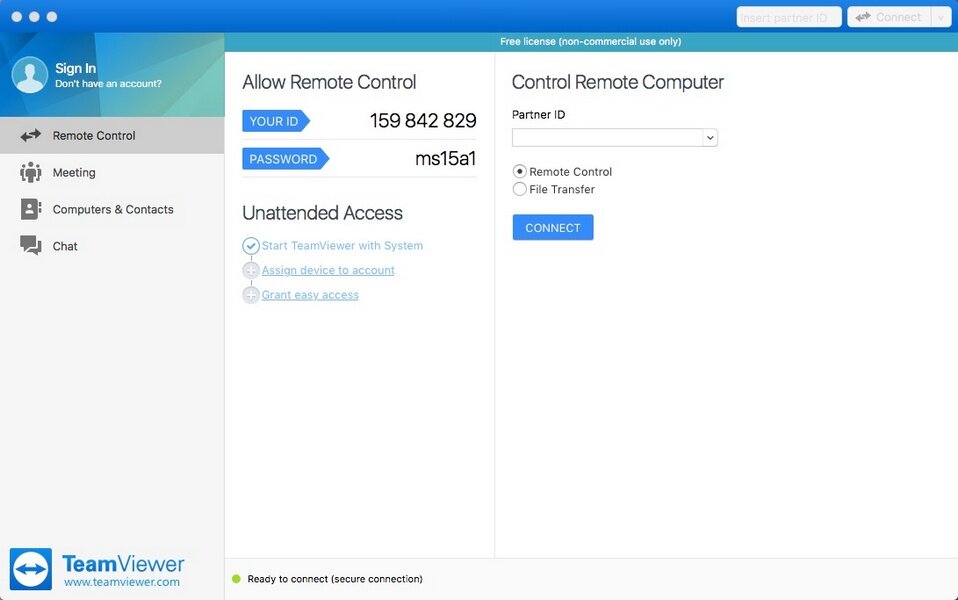Expand the Partner ID dropdown arrow
This screenshot has height=600, width=958.
pos(710,137)
